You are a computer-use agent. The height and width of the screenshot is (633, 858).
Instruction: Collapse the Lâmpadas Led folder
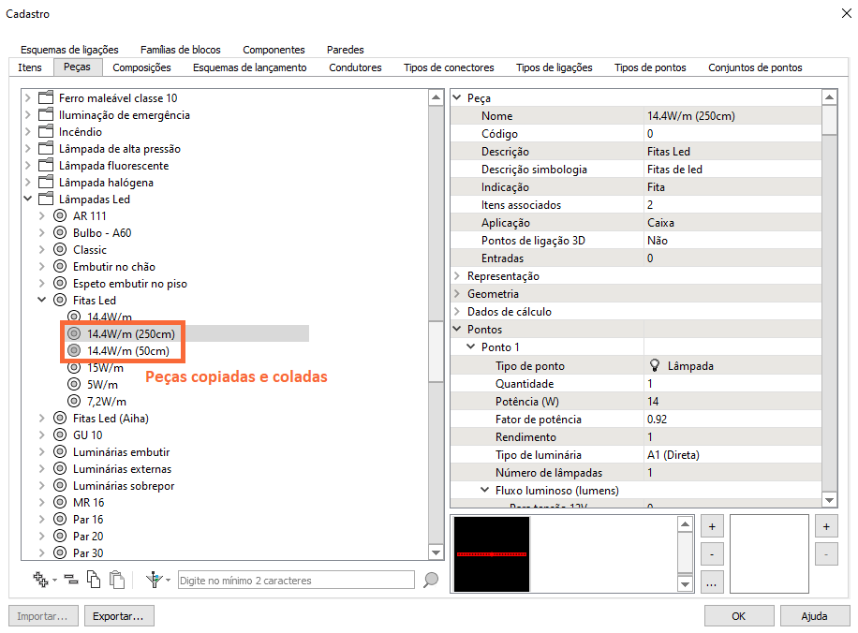pyautogui.click(x=28, y=199)
